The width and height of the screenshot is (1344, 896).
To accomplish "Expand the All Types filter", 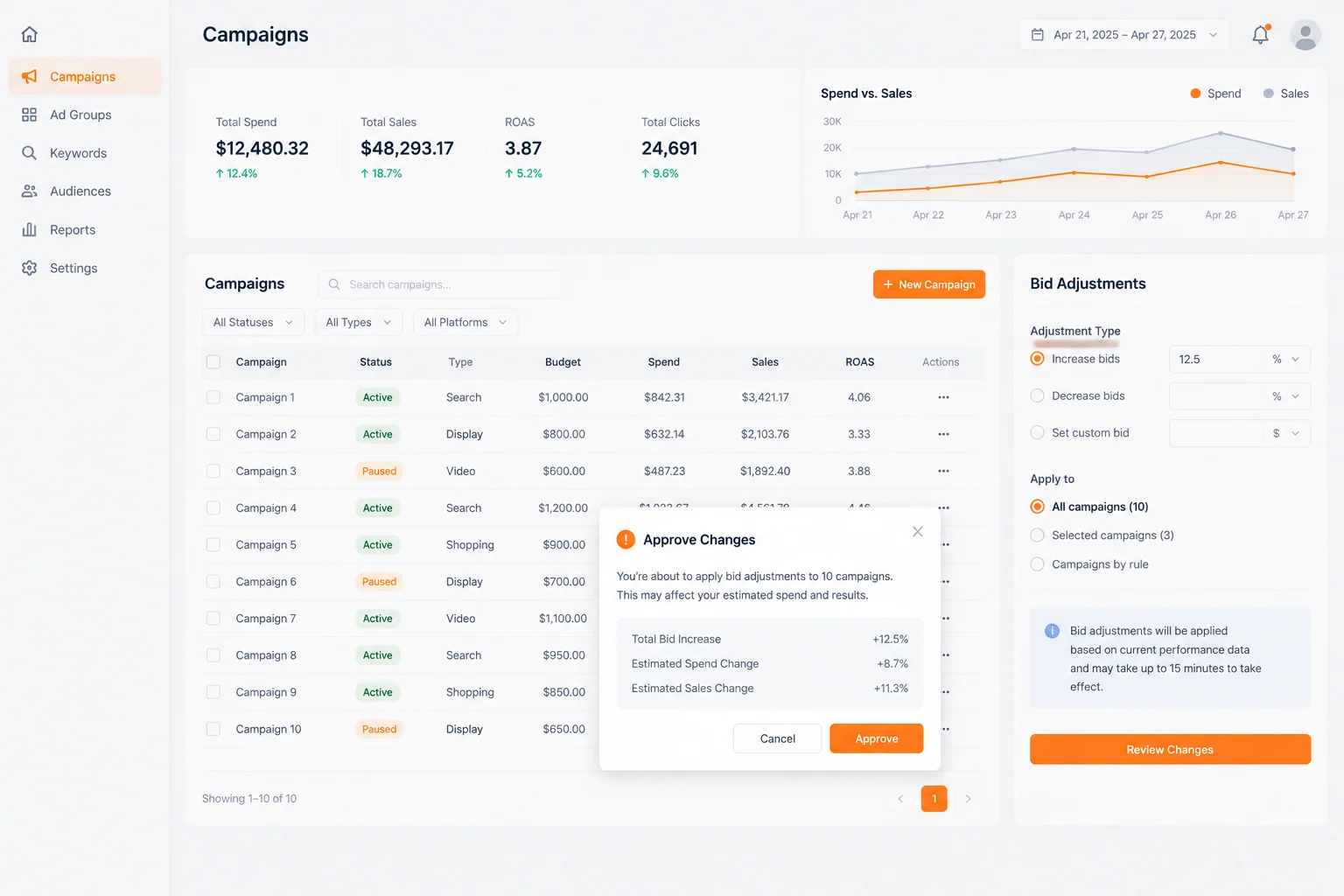I will 359,322.
